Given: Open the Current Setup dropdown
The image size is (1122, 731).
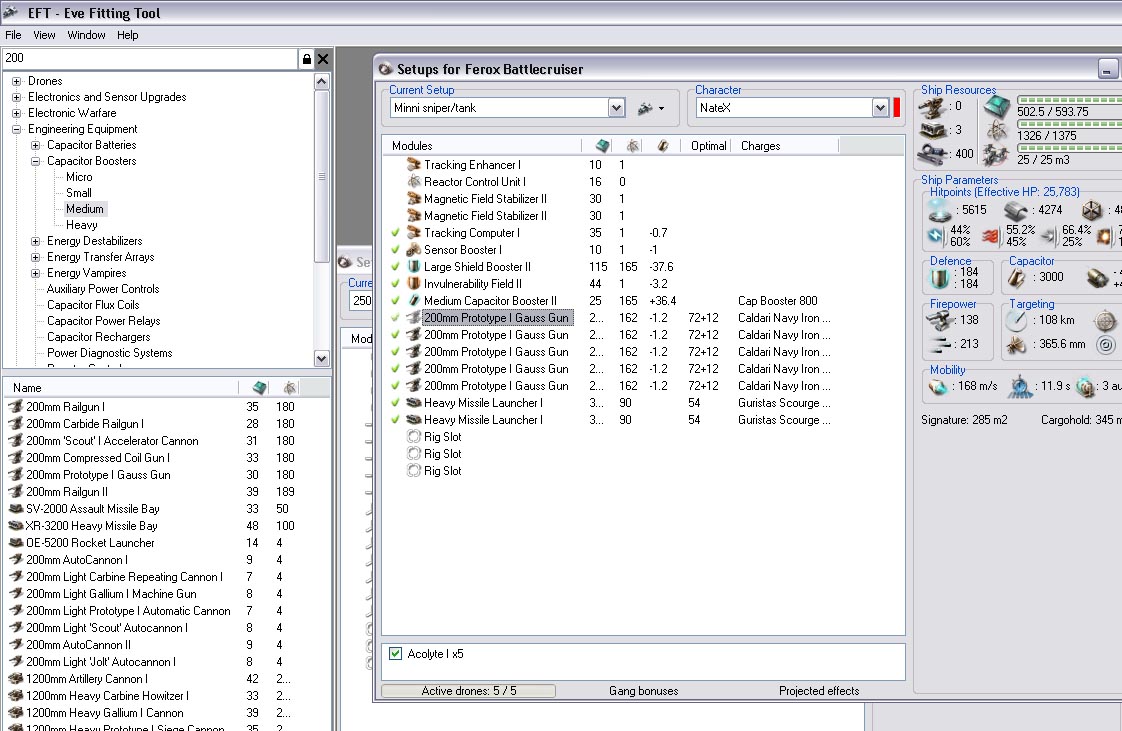Looking at the screenshot, I should 616,107.
